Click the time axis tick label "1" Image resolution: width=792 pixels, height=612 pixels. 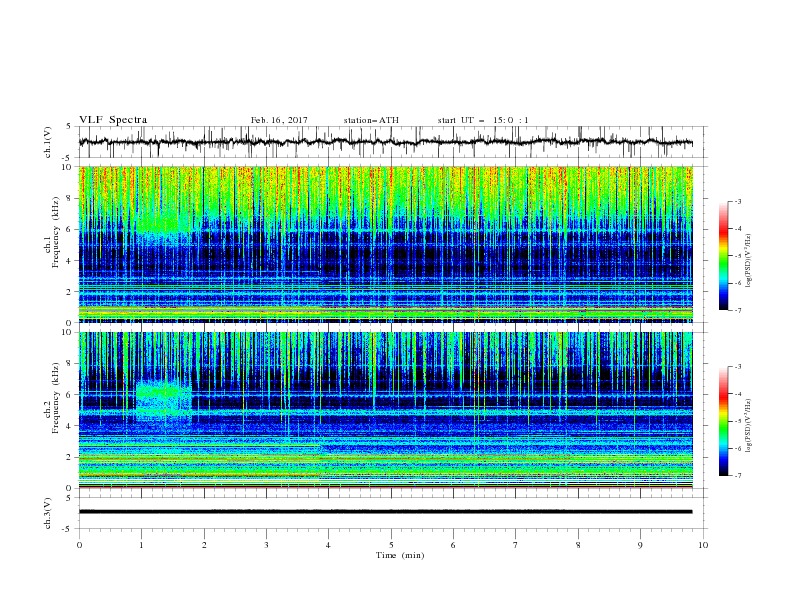pos(141,545)
